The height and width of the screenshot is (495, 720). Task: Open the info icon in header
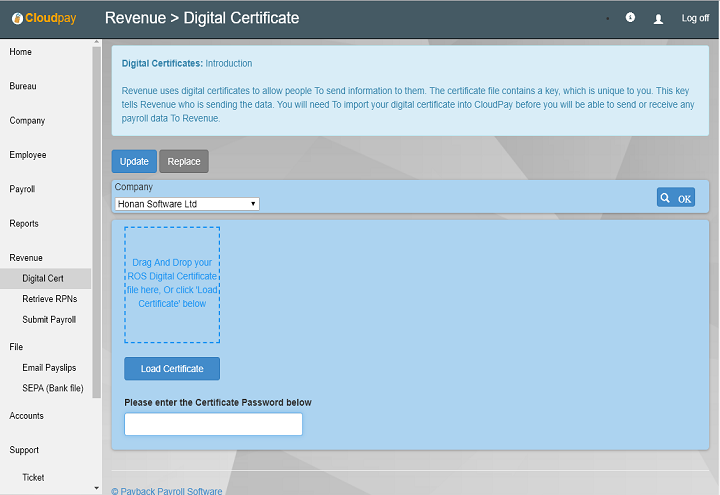(630, 18)
